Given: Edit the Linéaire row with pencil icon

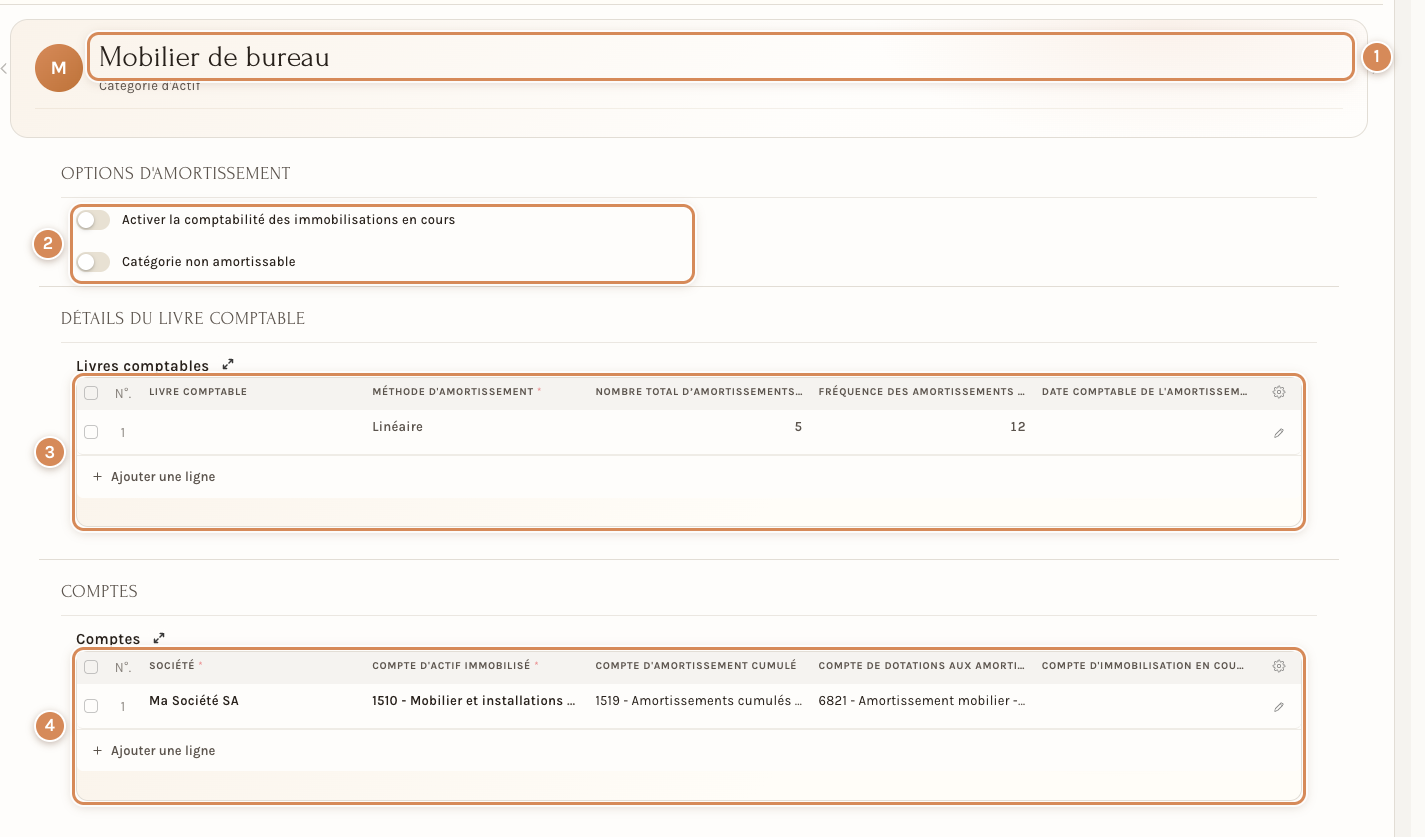Looking at the screenshot, I should click(1278, 433).
